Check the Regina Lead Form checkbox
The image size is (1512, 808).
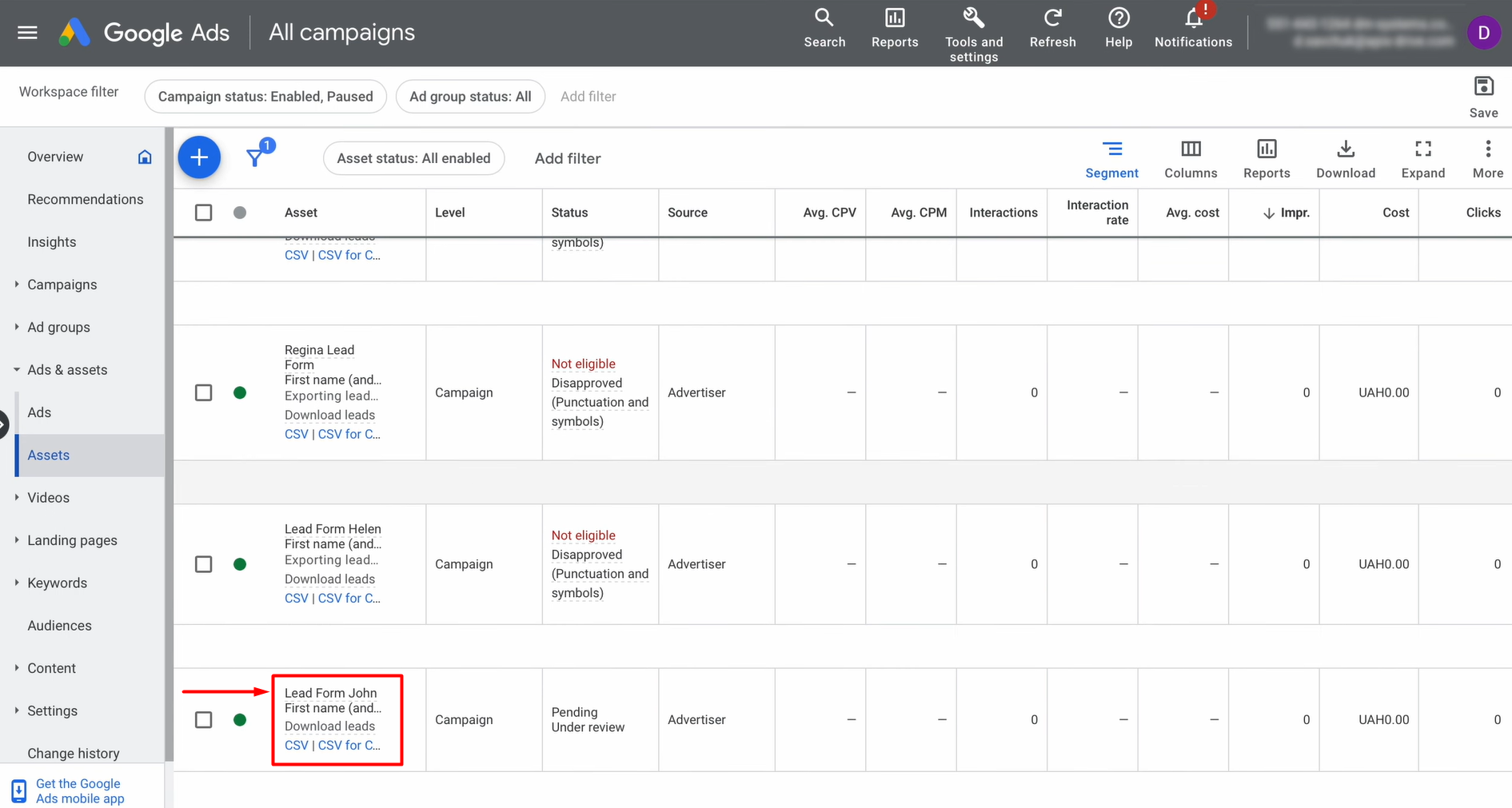204,392
